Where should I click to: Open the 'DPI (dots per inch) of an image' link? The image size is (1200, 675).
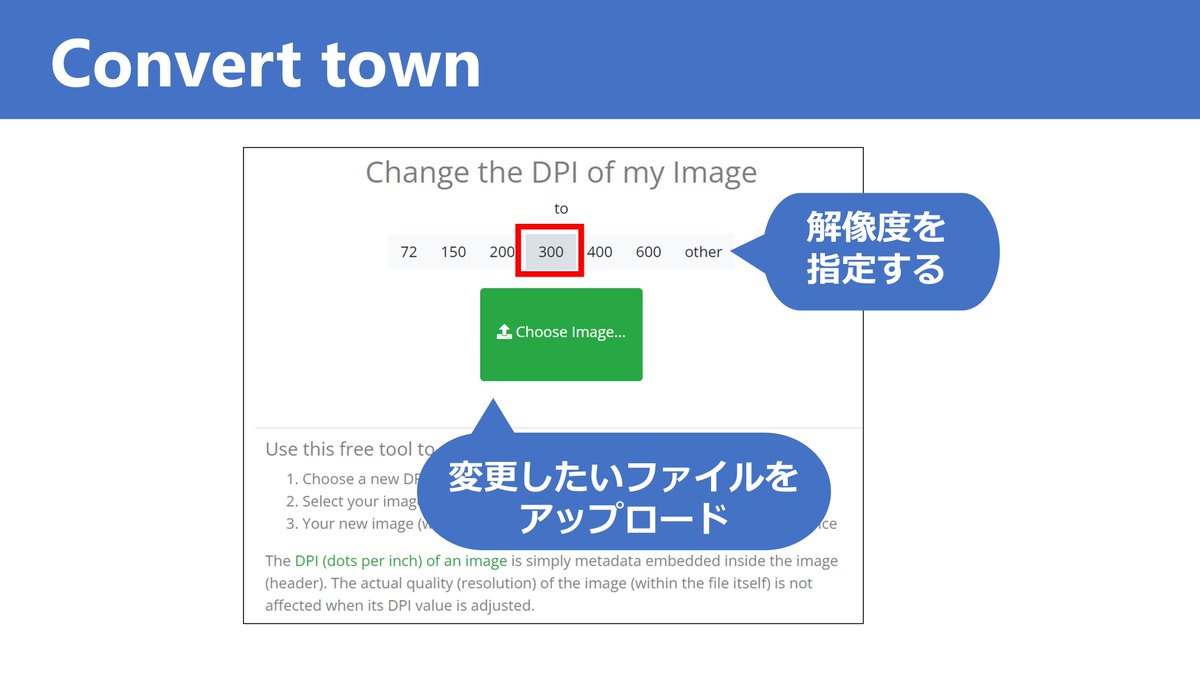[401, 560]
